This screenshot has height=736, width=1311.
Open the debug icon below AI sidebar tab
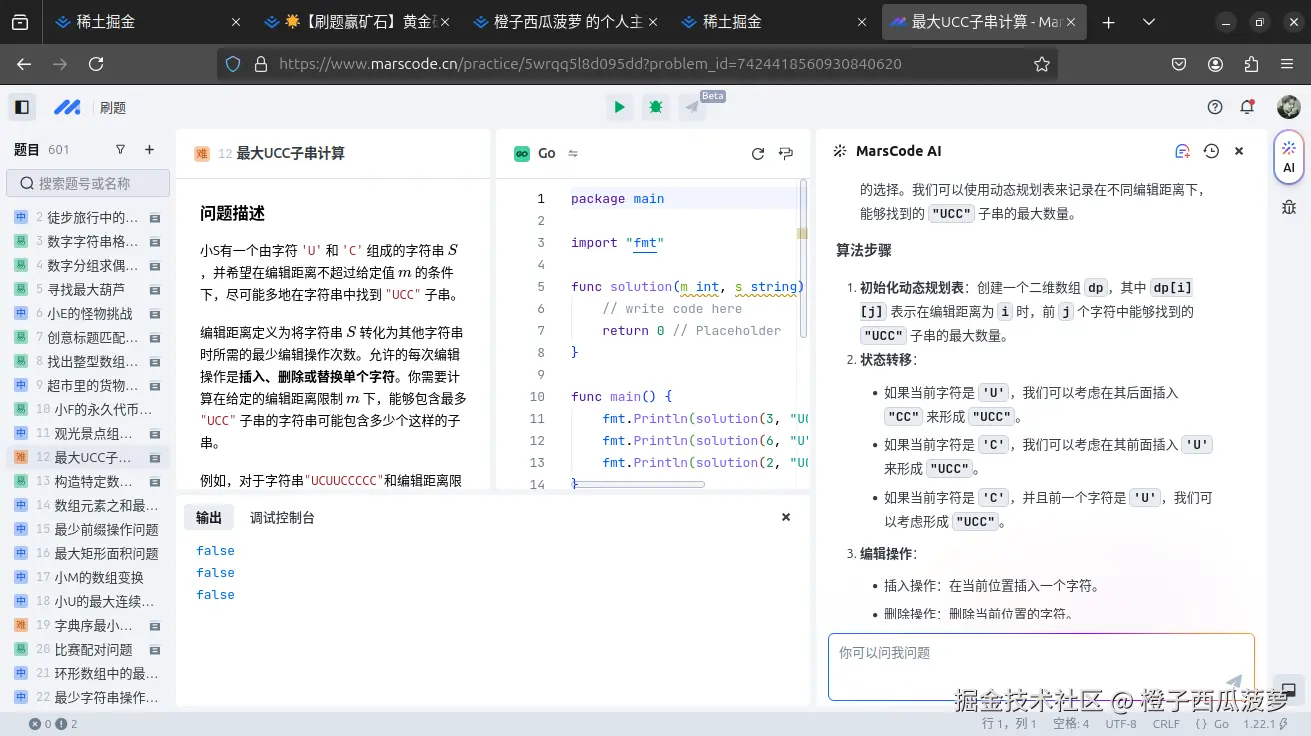[1289, 207]
